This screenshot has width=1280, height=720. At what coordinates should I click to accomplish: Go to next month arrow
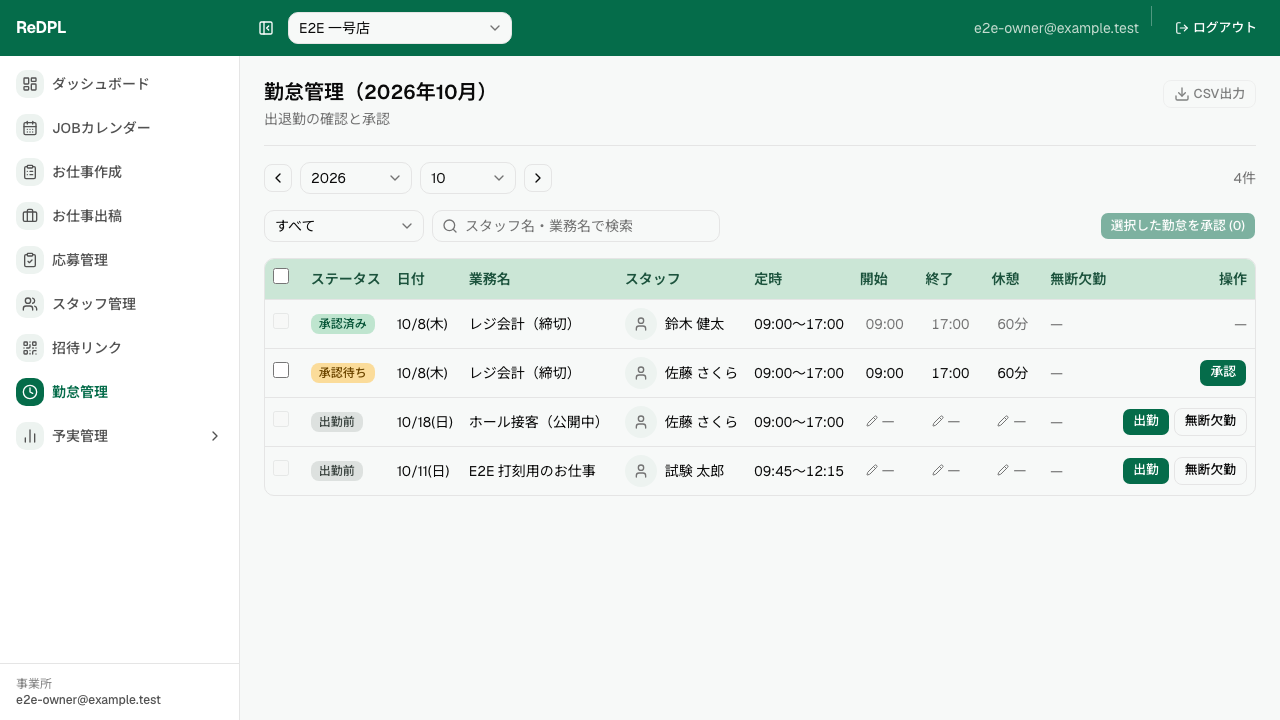[538, 178]
